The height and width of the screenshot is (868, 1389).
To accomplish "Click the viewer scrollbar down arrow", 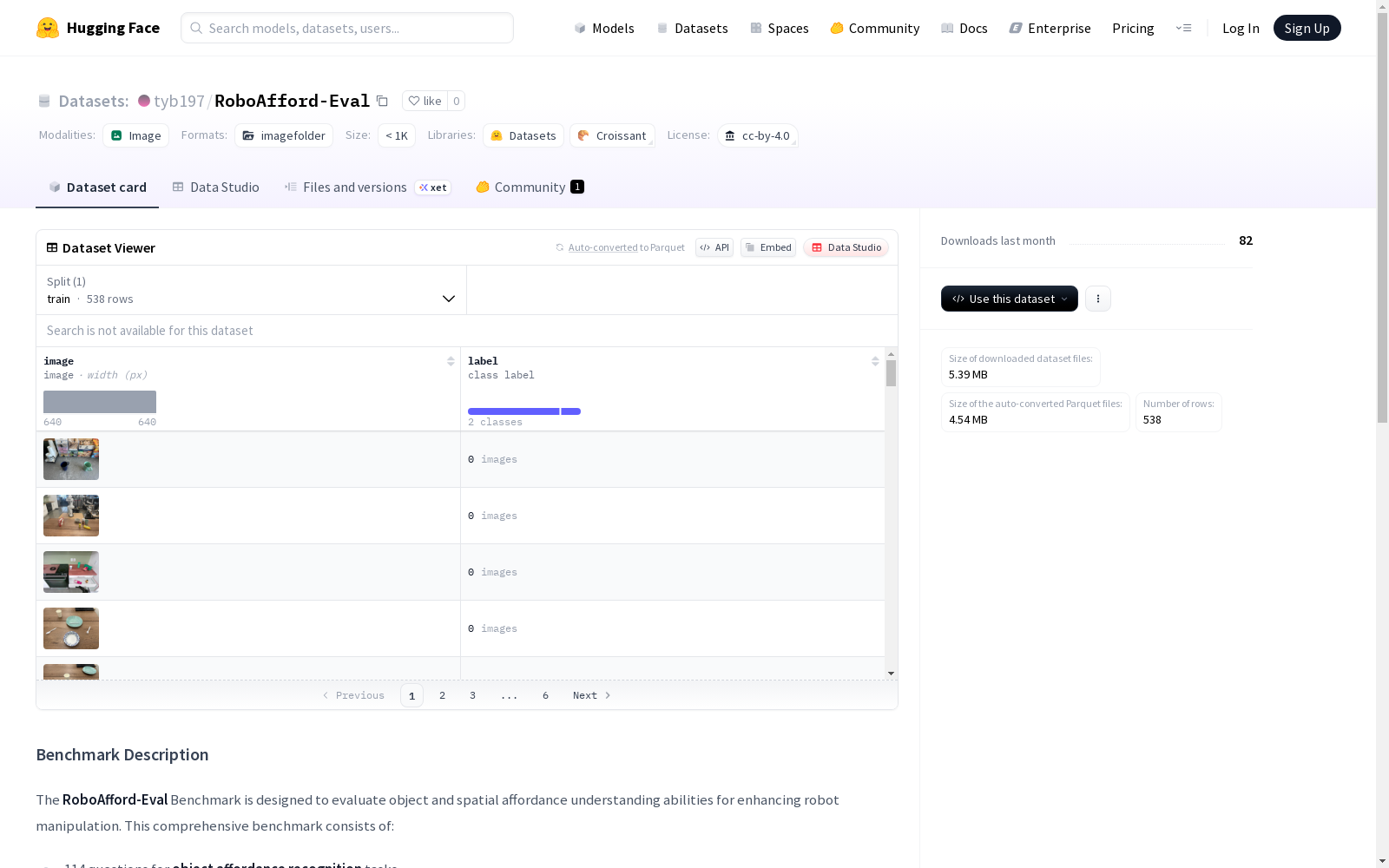I will (x=891, y=674).
